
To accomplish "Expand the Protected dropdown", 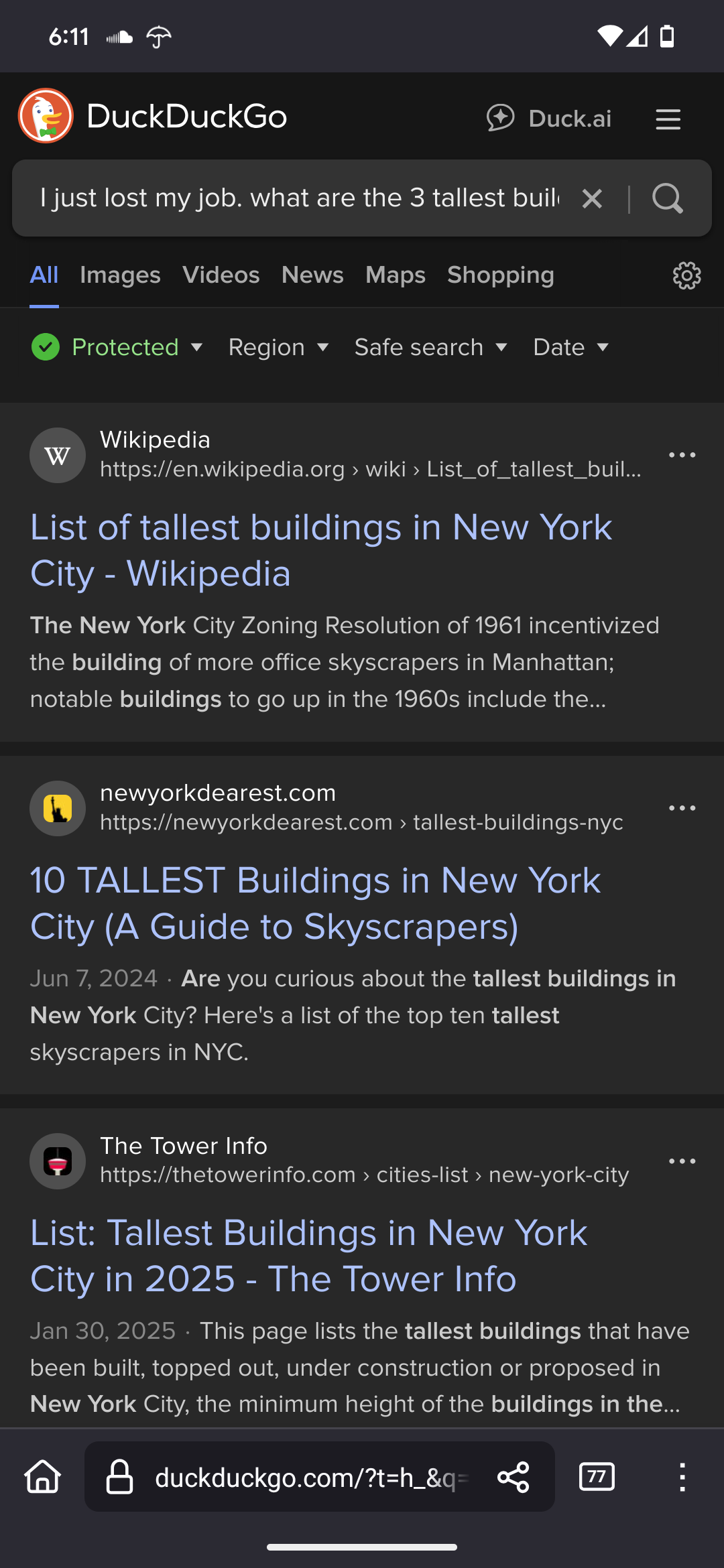I will click(x=117, y=347).
